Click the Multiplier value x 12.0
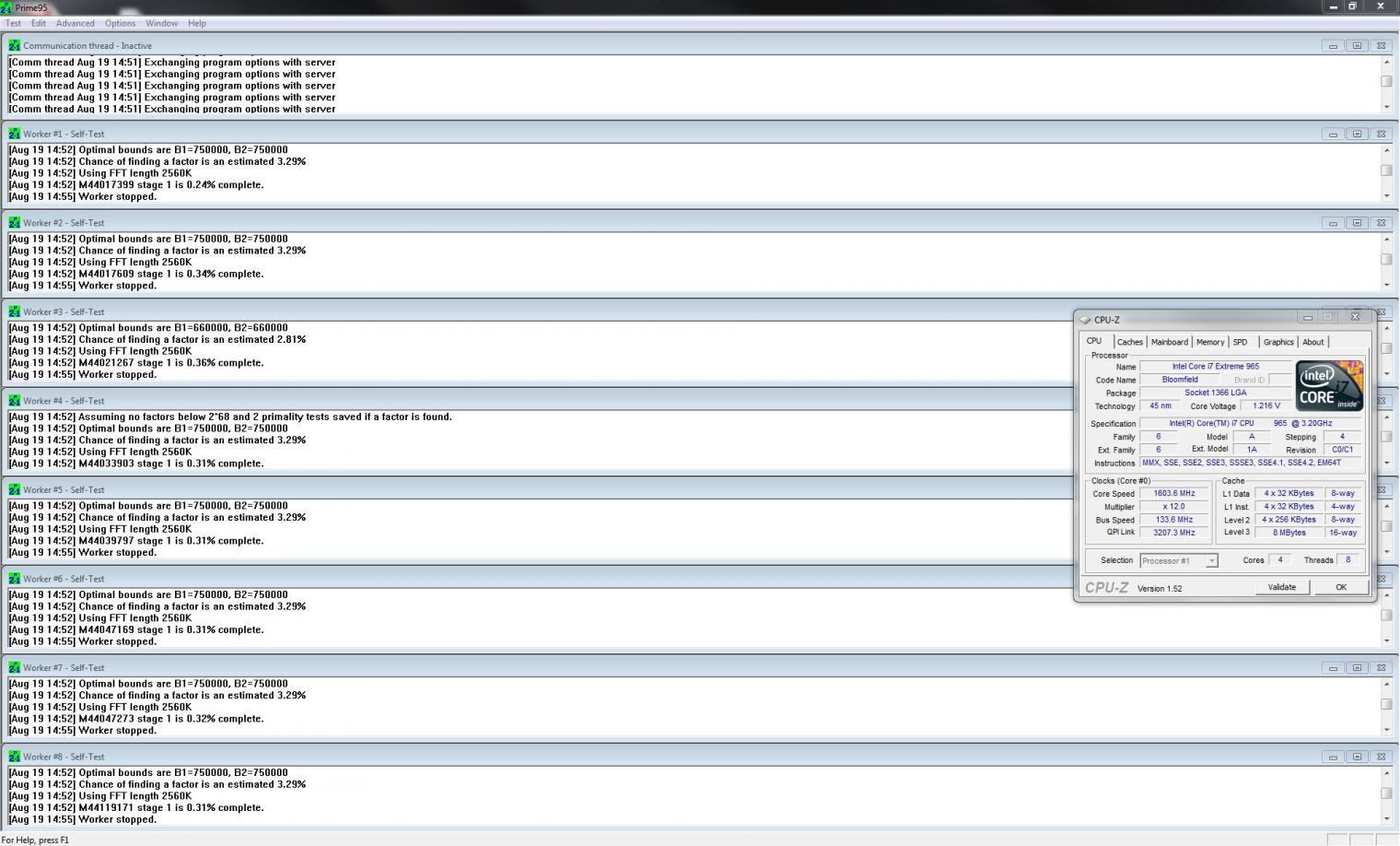The width and height of the screenshot is (1400, 846). [x=1174, y=506]
